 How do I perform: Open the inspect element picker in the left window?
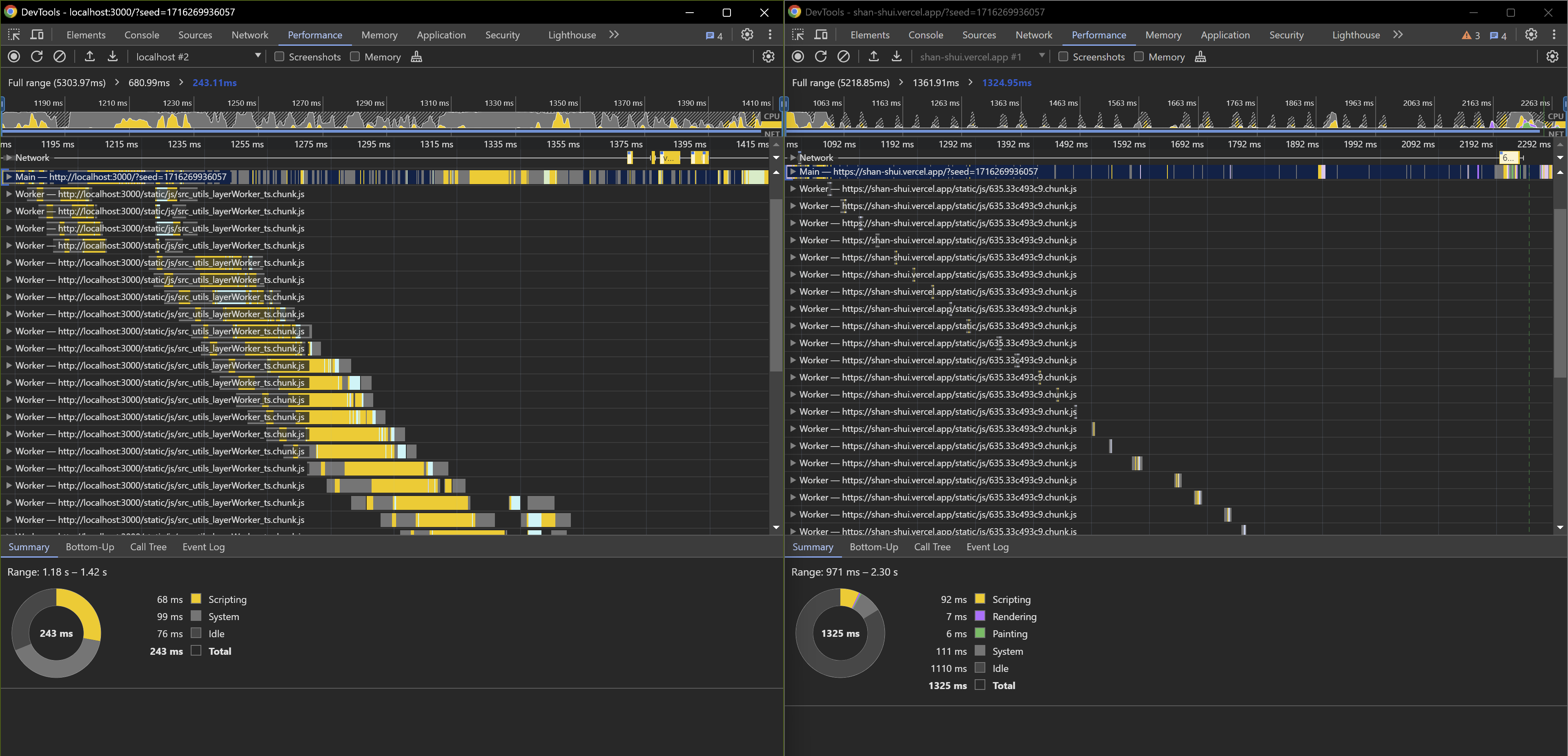click(14, 35)
